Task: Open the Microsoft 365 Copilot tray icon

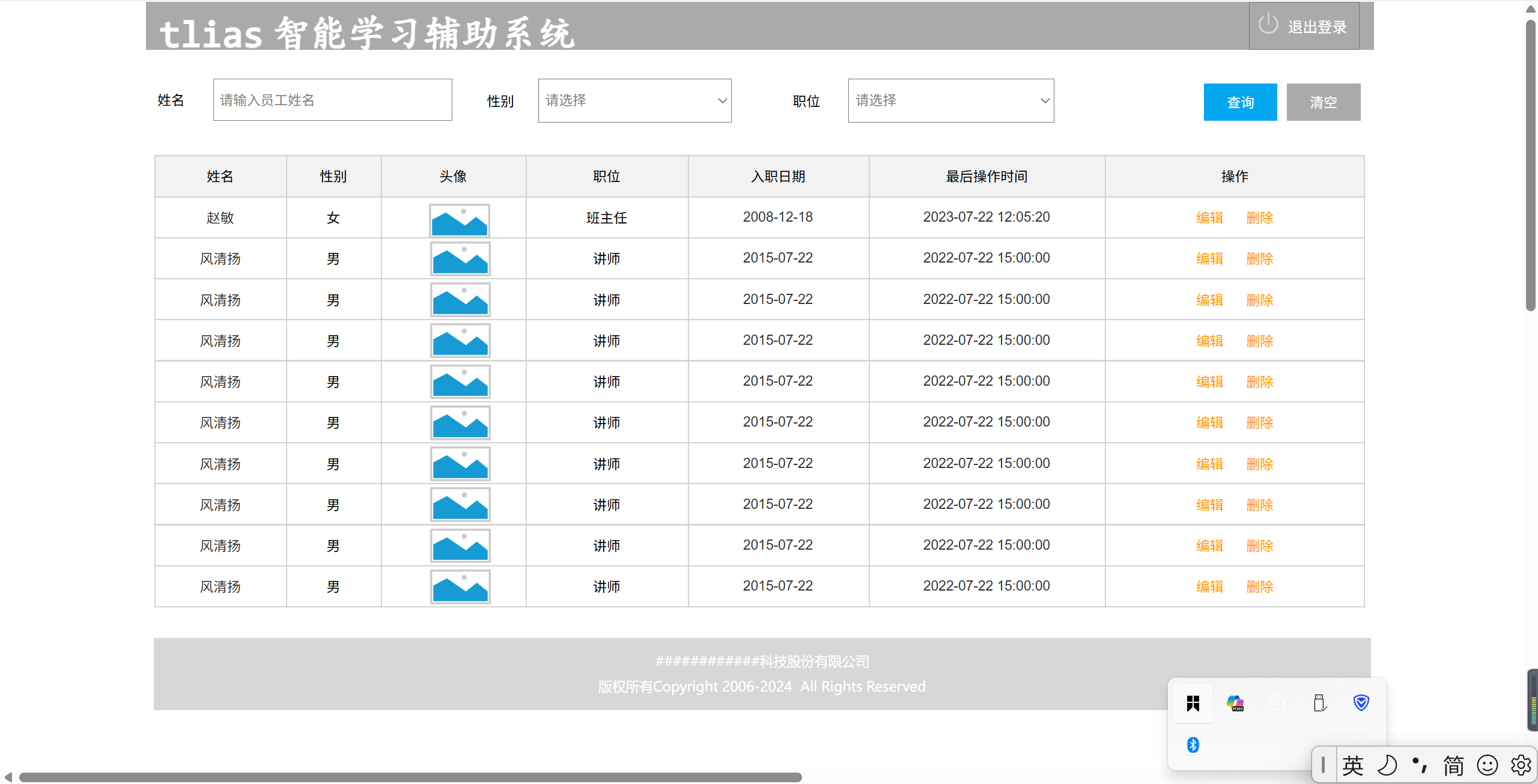Action: coord(1235,703)
